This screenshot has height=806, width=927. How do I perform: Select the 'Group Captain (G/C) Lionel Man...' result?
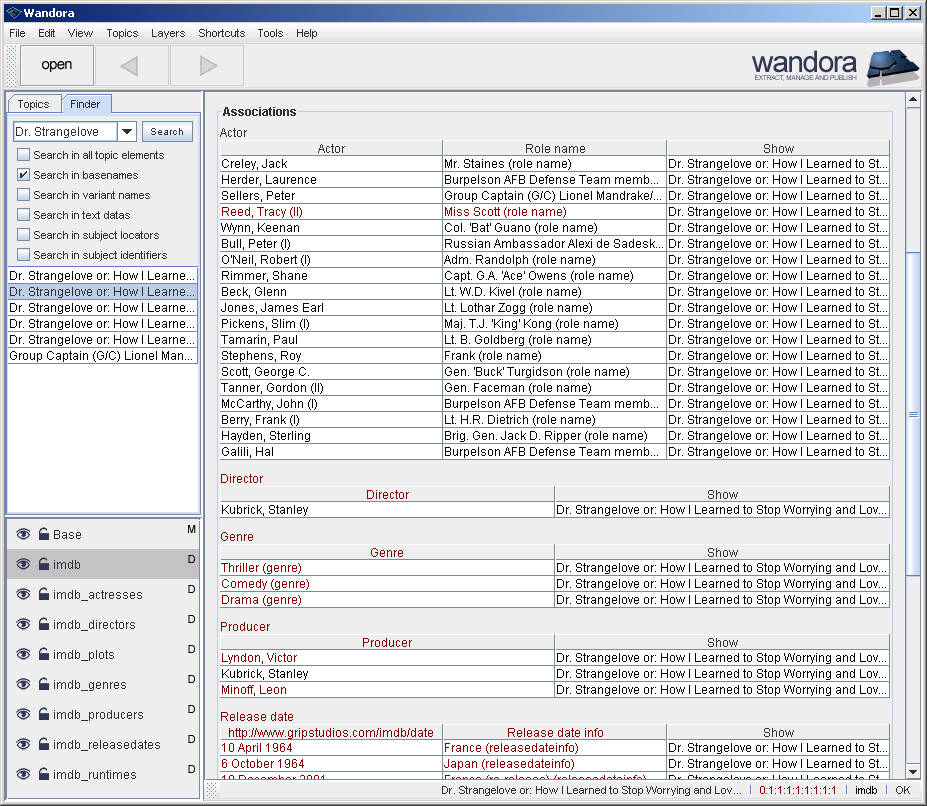[102, 355]
